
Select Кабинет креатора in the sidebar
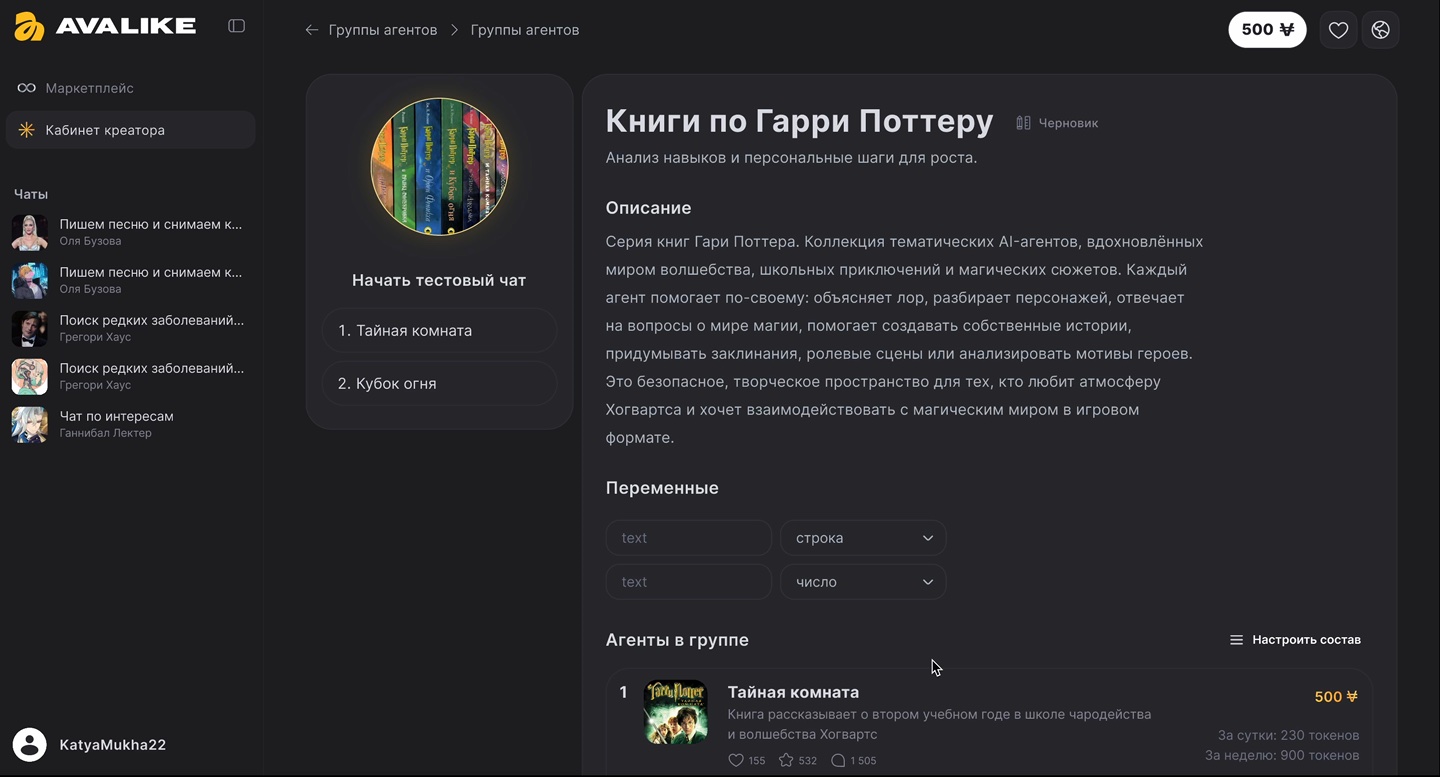[131, 130]
